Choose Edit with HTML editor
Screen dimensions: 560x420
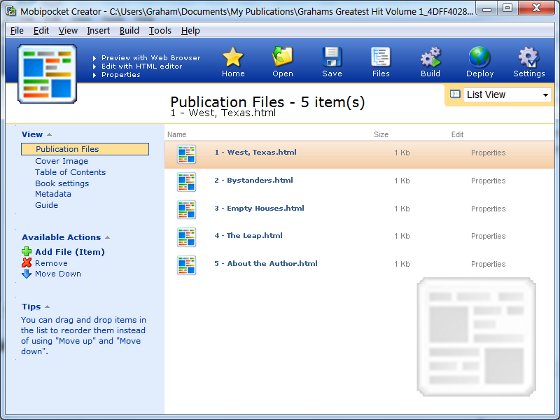[x=141, y=66]
